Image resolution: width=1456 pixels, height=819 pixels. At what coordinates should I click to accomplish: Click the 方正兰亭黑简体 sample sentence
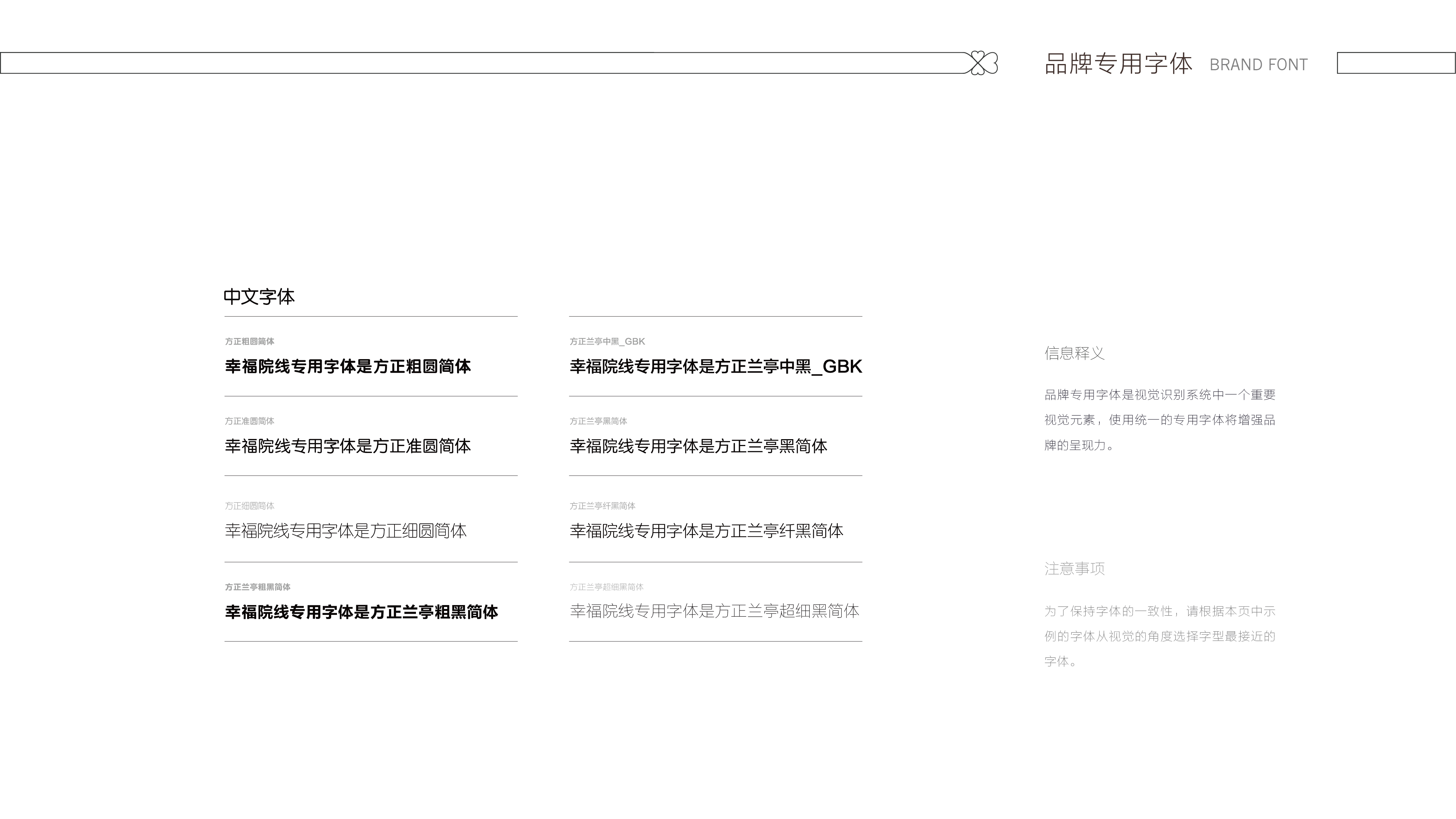698,446
